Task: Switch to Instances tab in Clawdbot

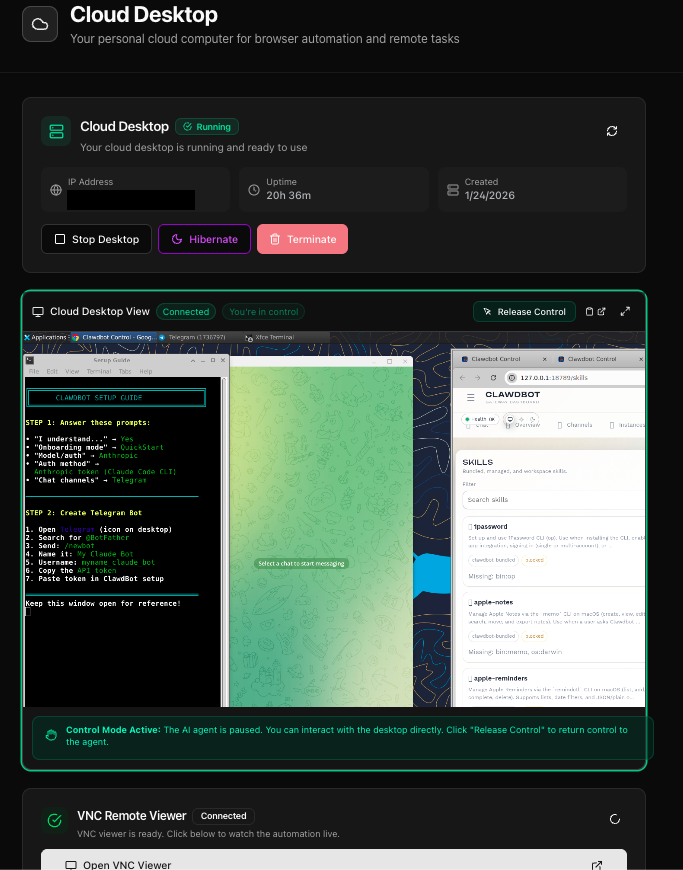Action: click(x=627, y=425)
